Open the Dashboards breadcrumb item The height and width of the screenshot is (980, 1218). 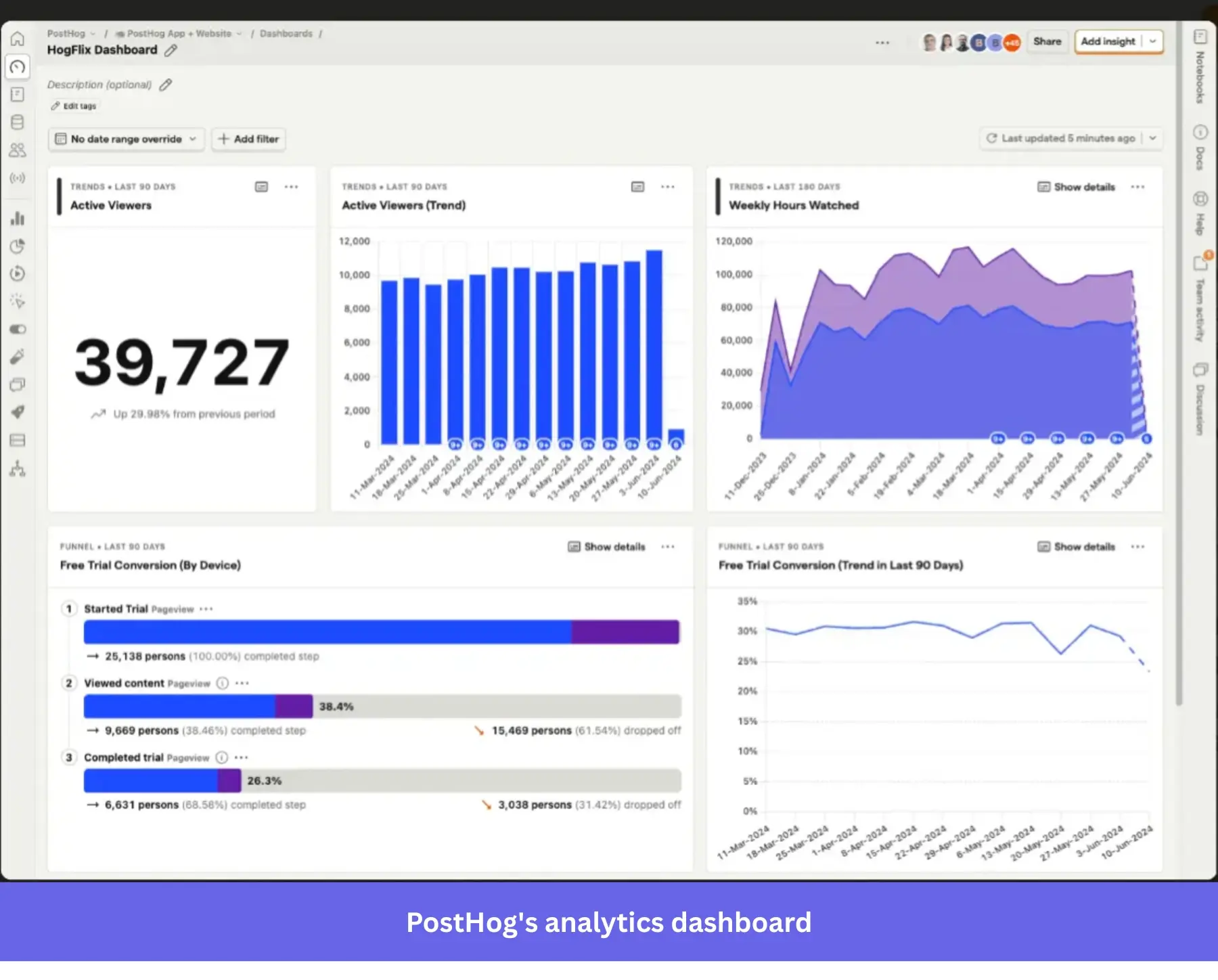click(x=286, y=32)
